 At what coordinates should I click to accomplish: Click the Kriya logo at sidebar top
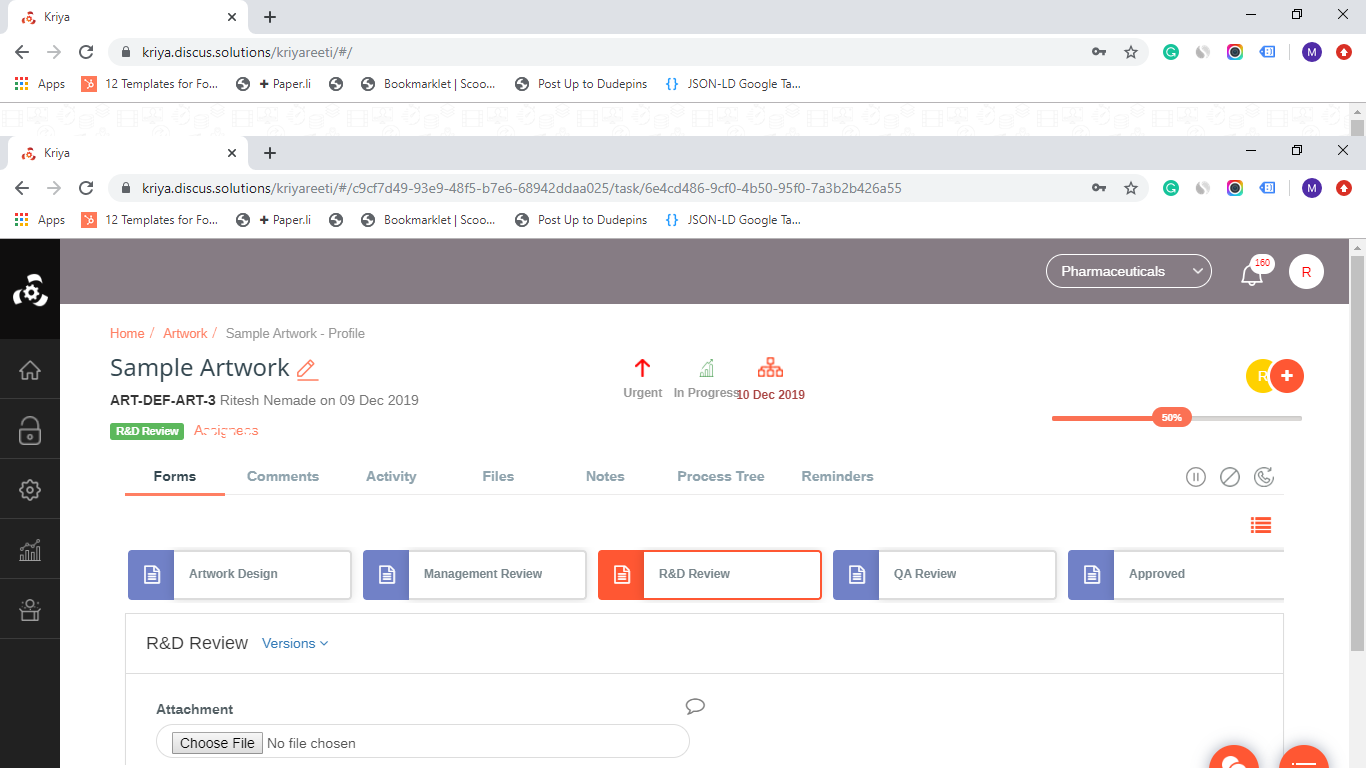click(30, 290)
